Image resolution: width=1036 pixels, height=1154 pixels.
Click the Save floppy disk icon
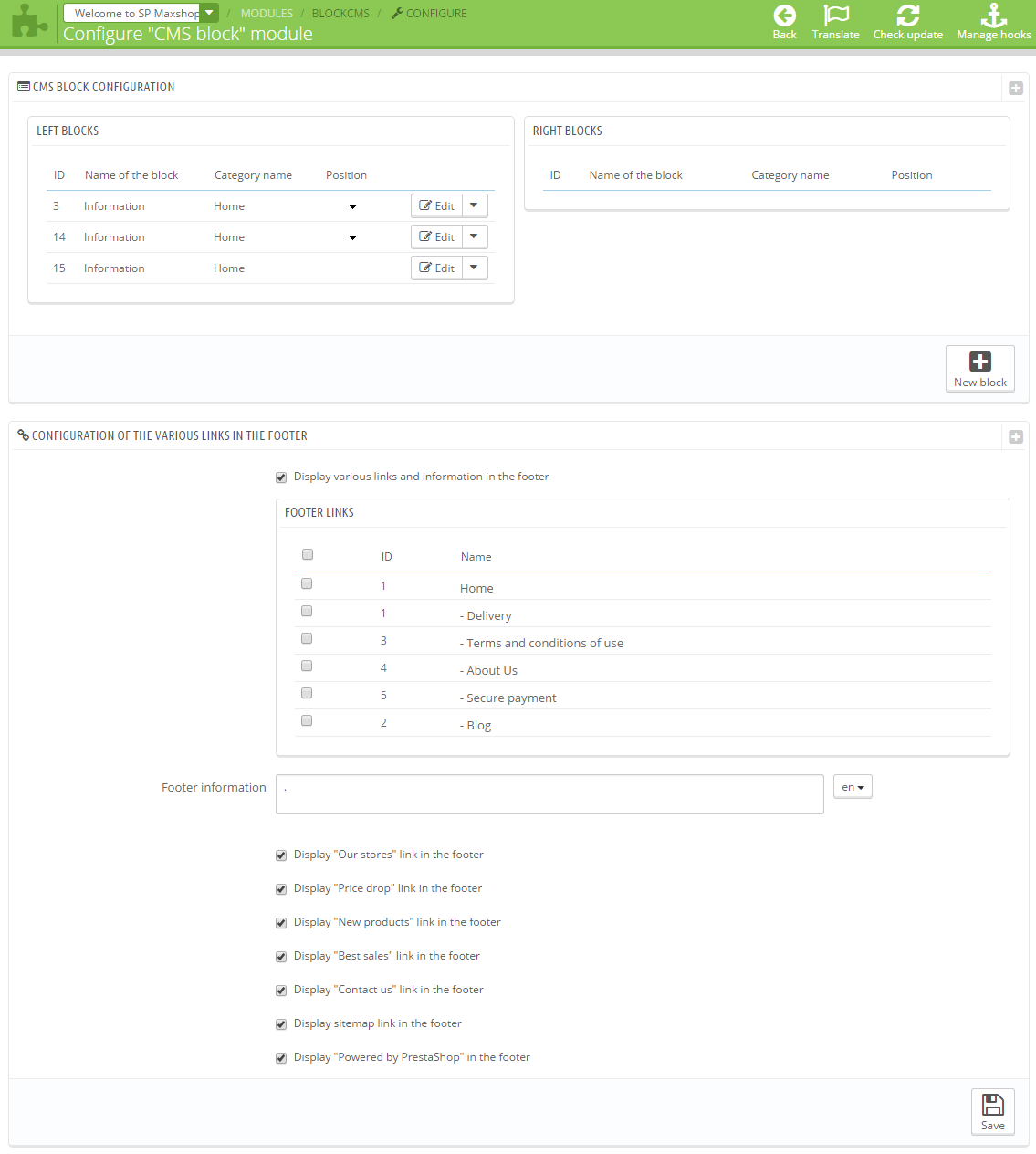tap(993, 1105)
